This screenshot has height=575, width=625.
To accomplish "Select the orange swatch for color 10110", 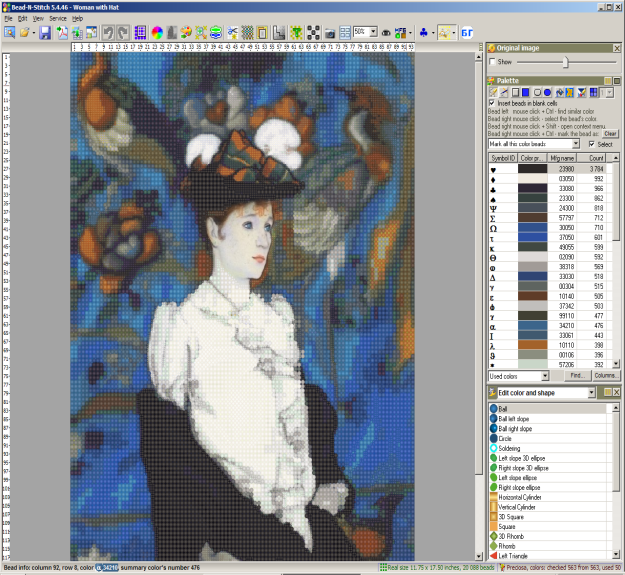I will [x=533, y=345].
